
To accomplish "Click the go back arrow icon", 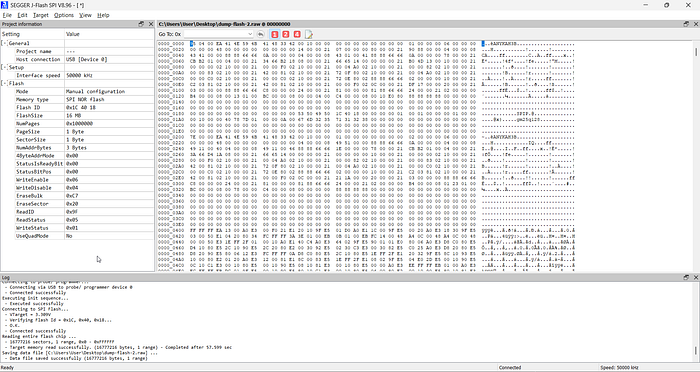I will [x=261, y=34].
